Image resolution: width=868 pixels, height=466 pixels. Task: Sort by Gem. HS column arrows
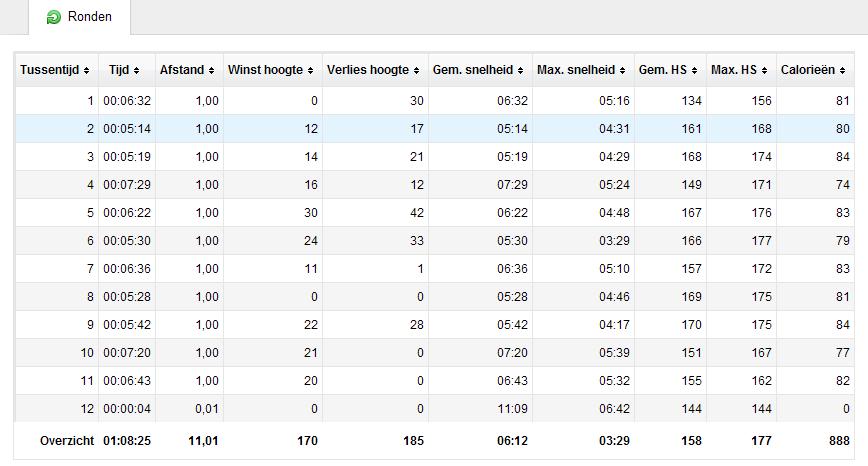click(694, 71)
